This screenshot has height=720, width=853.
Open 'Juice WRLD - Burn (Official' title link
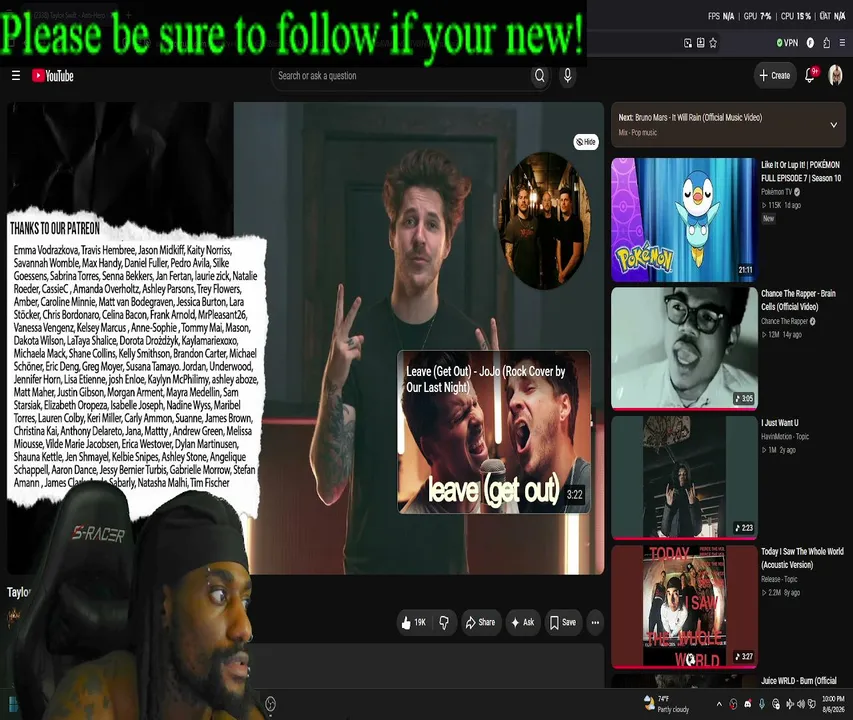(799, 680)
